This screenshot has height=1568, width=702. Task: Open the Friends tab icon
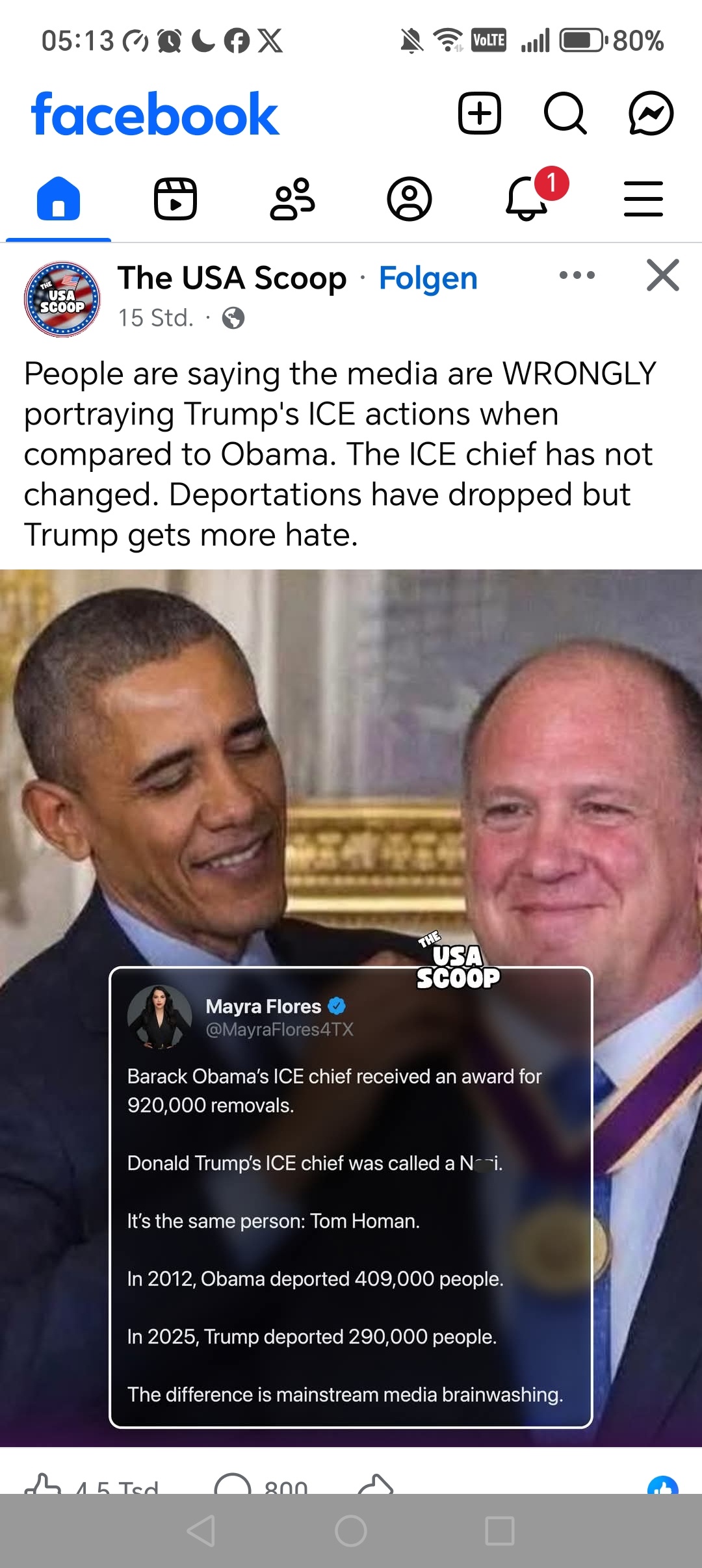(292, 198)
